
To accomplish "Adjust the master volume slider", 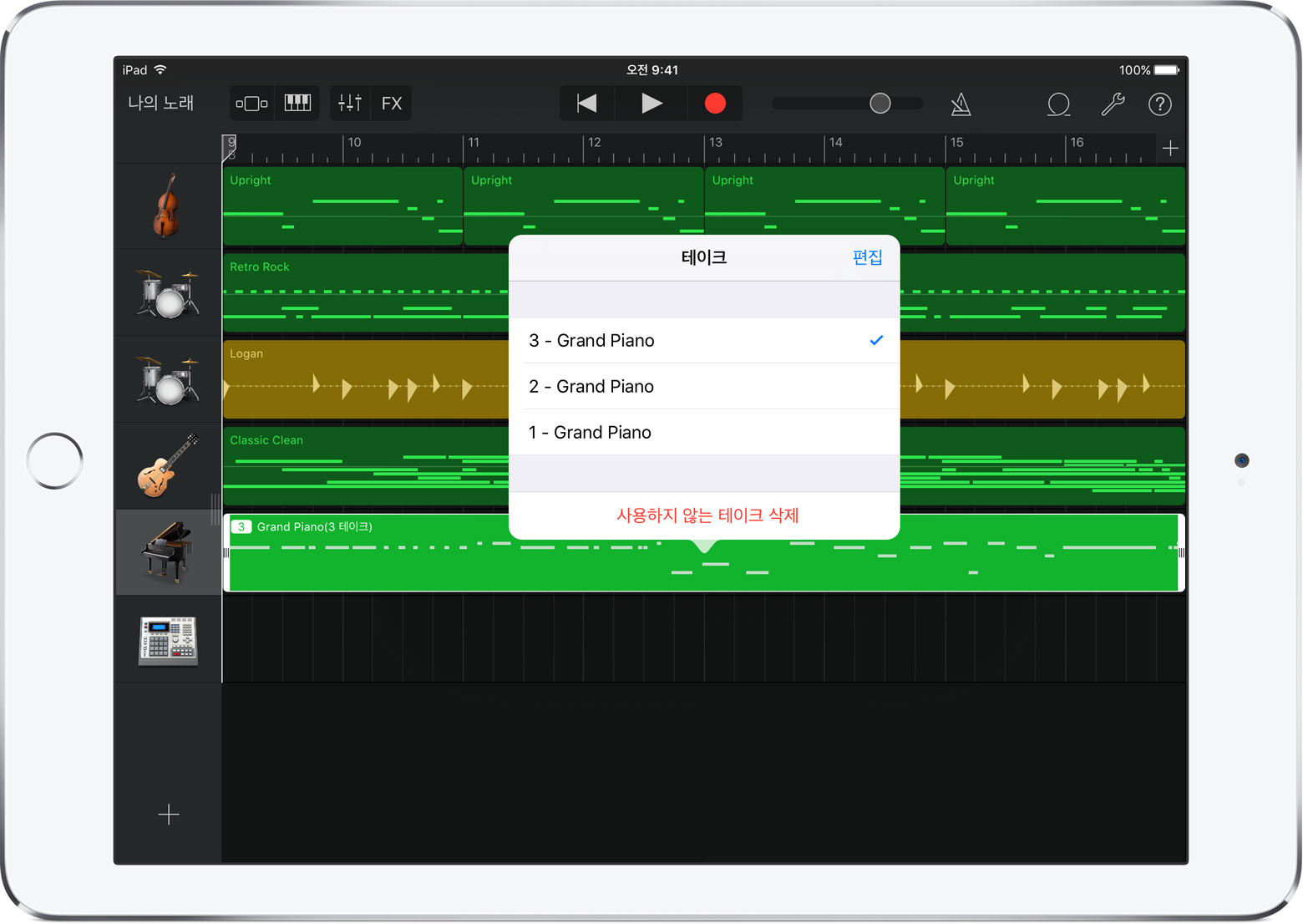I will [880, 103].
